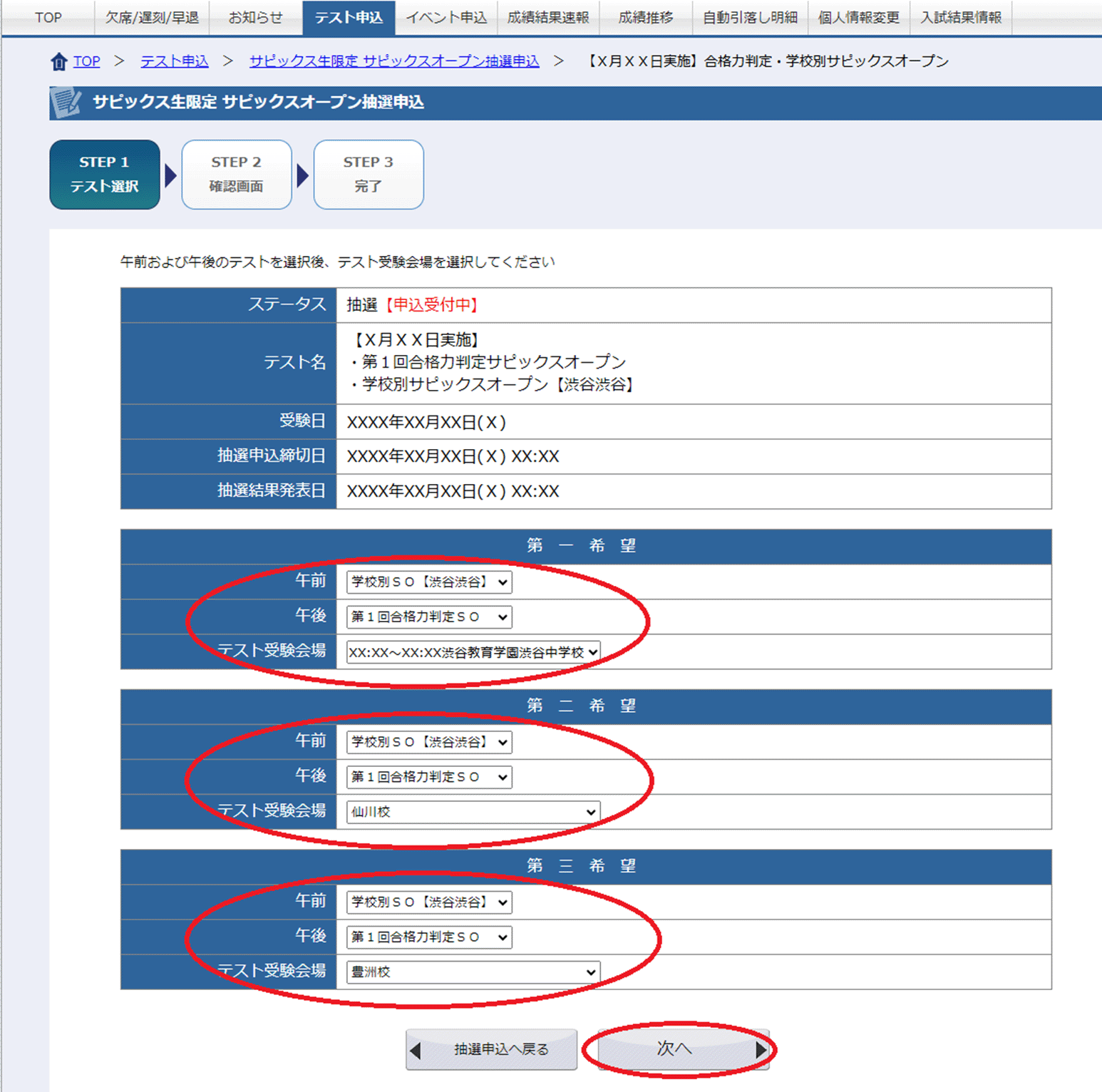Click the 【Ｘ月ＸＸ日実施】 text in テスト名 cell
This screenshot has height=1092, width=1102.
coord(416,340)
